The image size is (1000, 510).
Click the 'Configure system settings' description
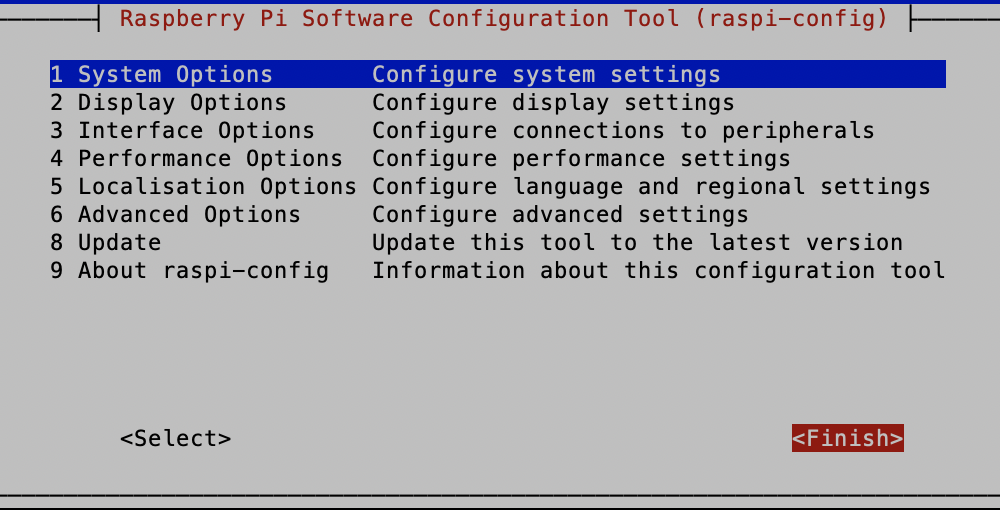546,75
